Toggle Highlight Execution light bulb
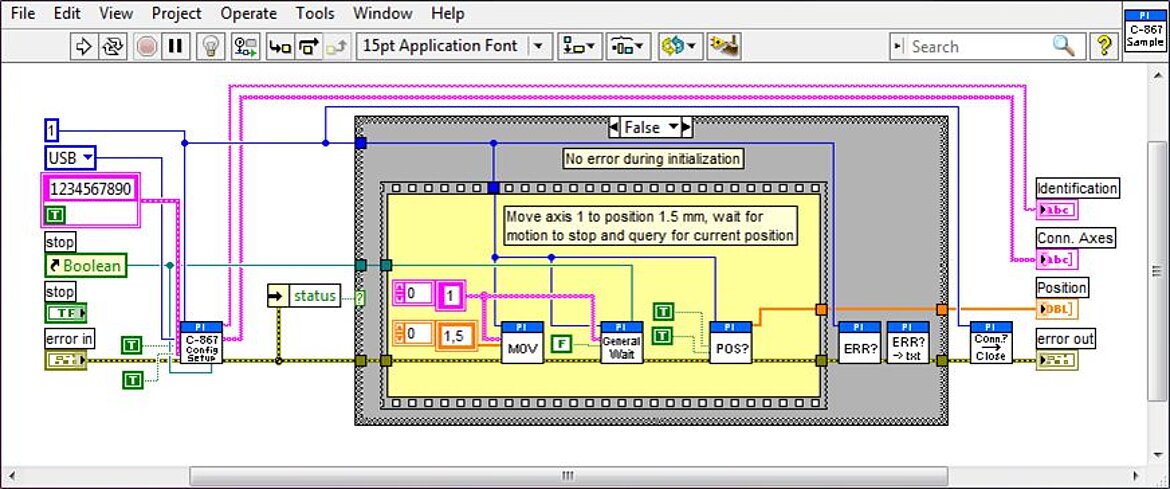This screenshot has width=1170, height=489. click(x=211, y=46)
